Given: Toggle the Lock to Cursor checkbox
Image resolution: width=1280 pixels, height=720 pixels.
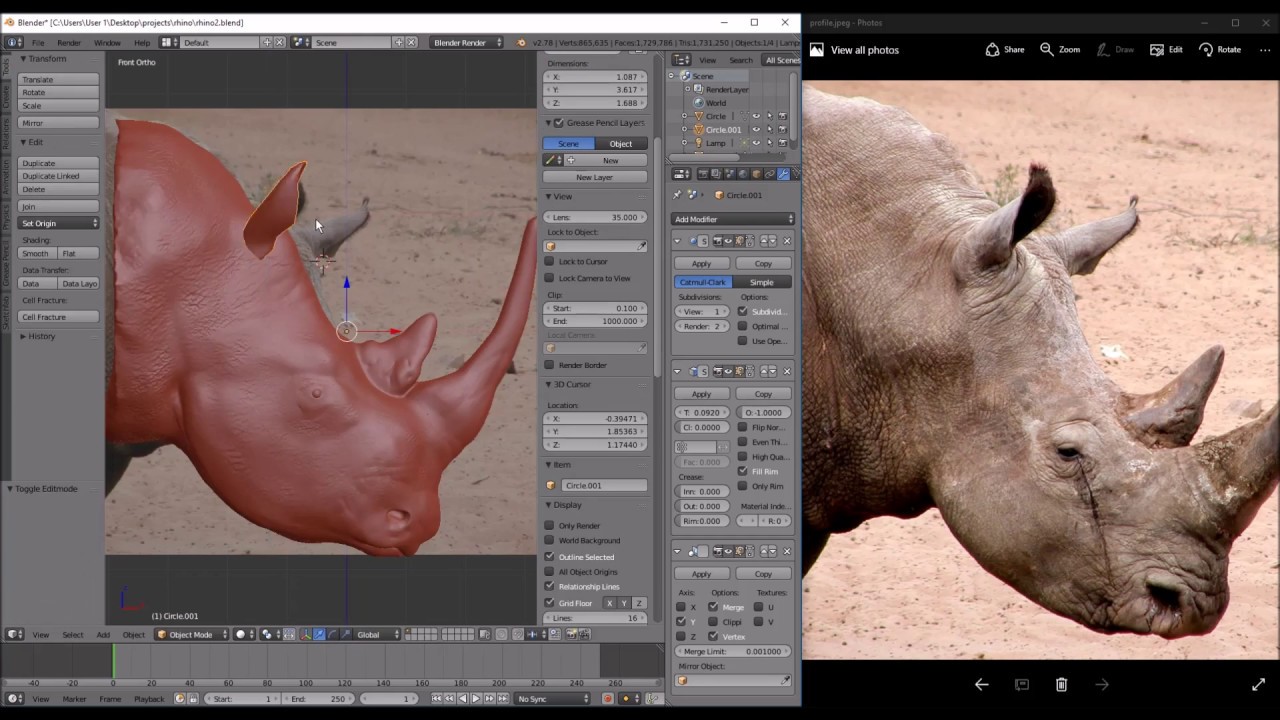Looking at the screenshot, I should [549, 261].
